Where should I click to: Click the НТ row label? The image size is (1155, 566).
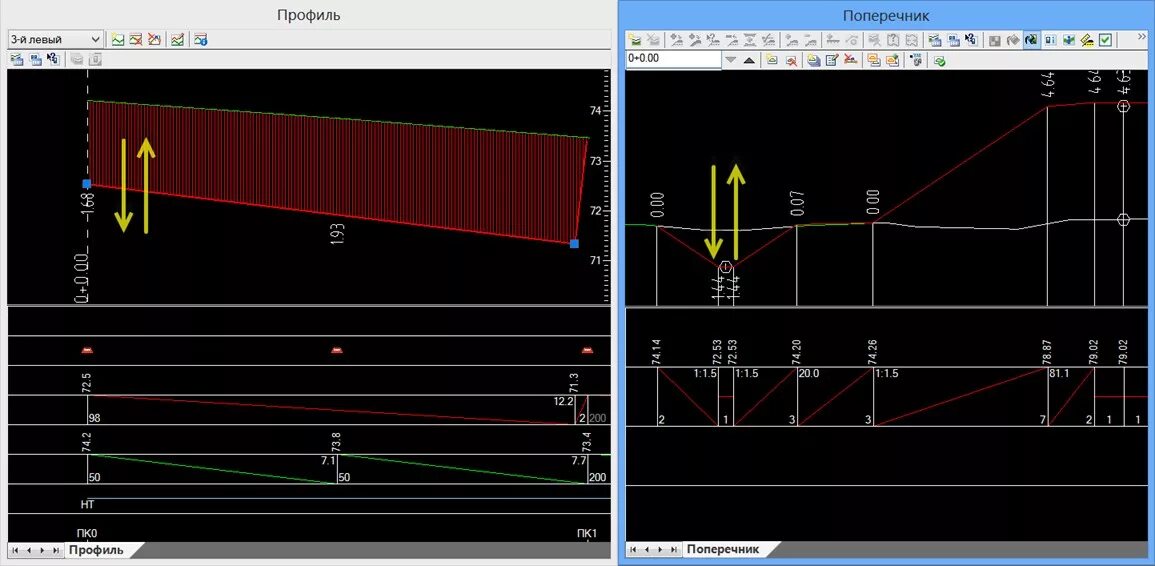(x=87, y=505)
